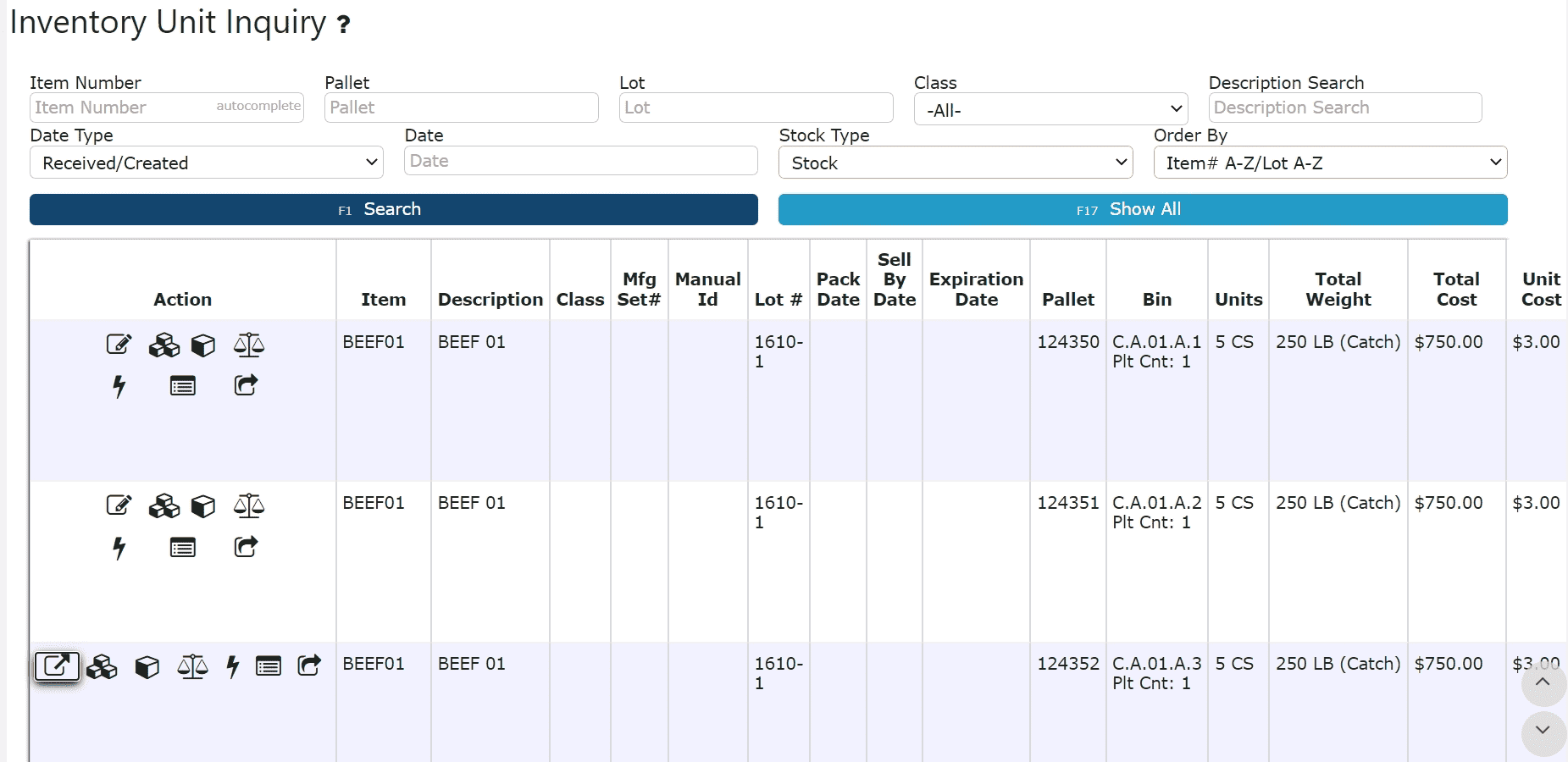Click multi-box icon for pallet 124350 row
1568x762 pixels.
[164, 345]
